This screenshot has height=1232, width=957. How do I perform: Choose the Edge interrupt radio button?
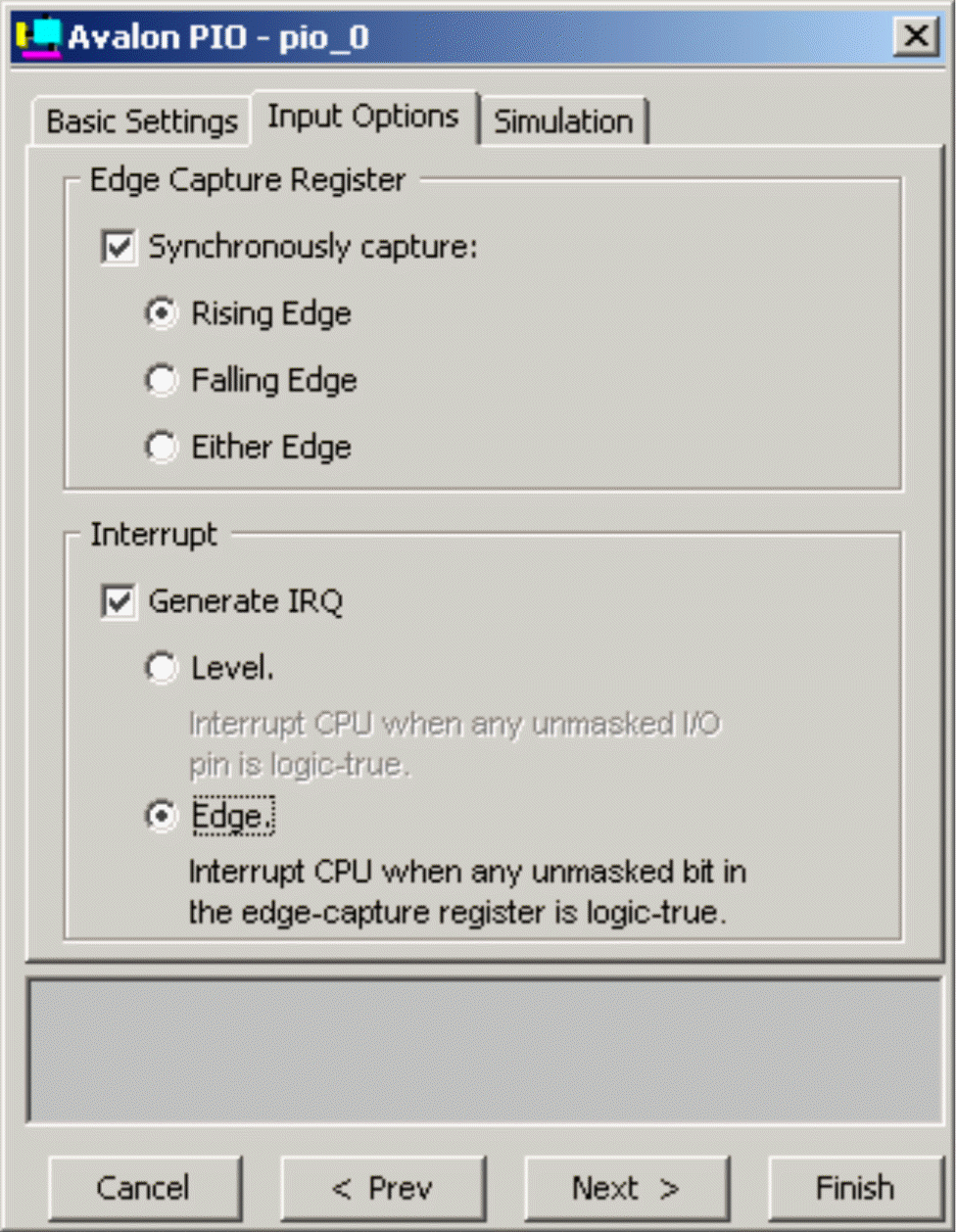pos(161,816)
